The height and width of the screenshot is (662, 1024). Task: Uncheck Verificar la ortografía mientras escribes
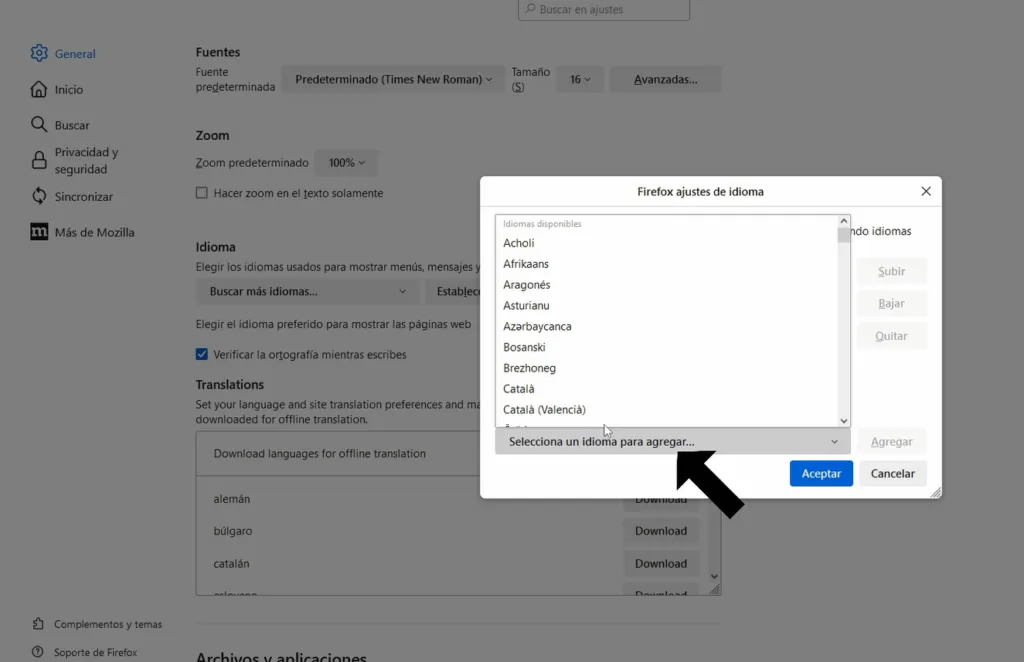point(202,354)
